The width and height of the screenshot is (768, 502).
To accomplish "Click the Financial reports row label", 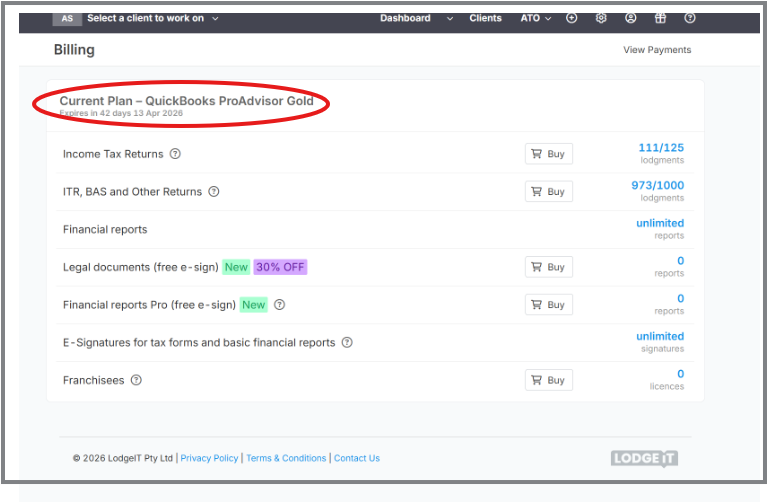I will coord(105,230).
